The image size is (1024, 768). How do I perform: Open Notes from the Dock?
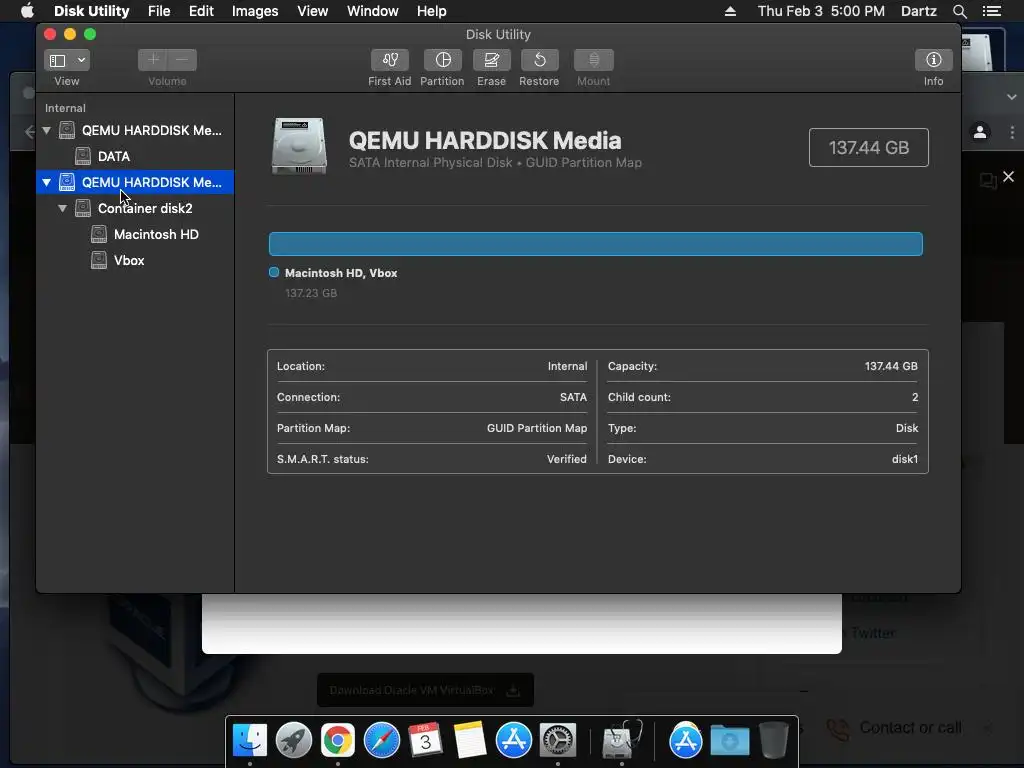(x=470, y=741)
